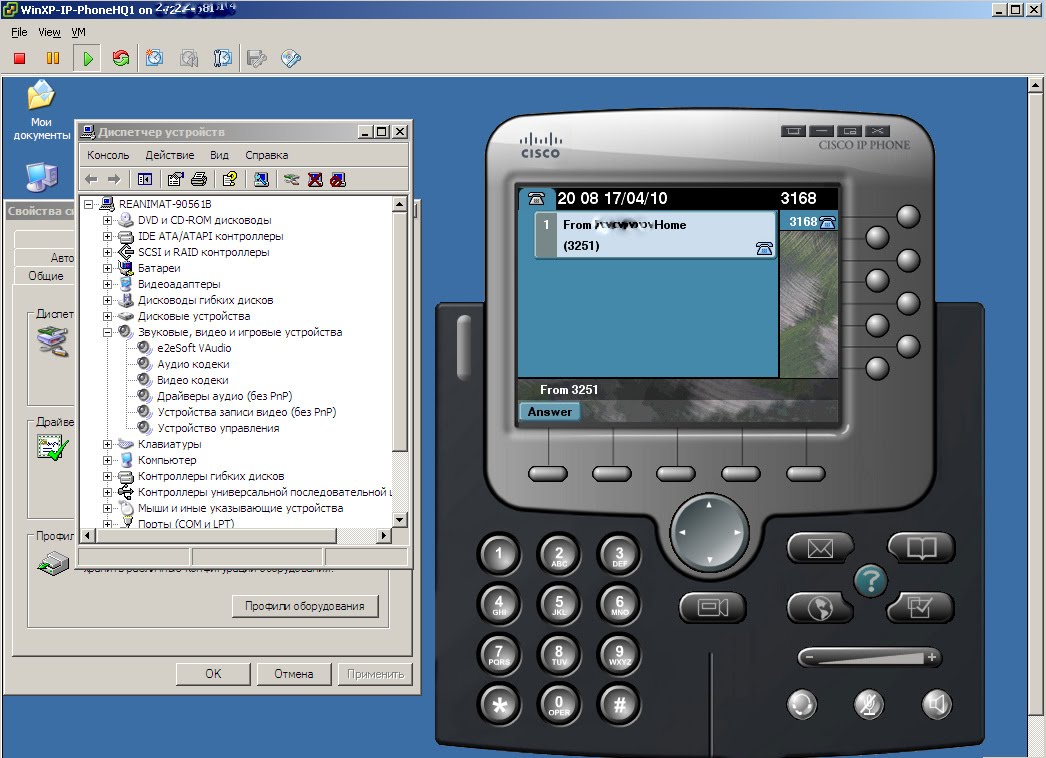Dial digit 5 JKL on the phone keypad
The width and height of the screenshot is (1046, 758).
pos(559,604)
